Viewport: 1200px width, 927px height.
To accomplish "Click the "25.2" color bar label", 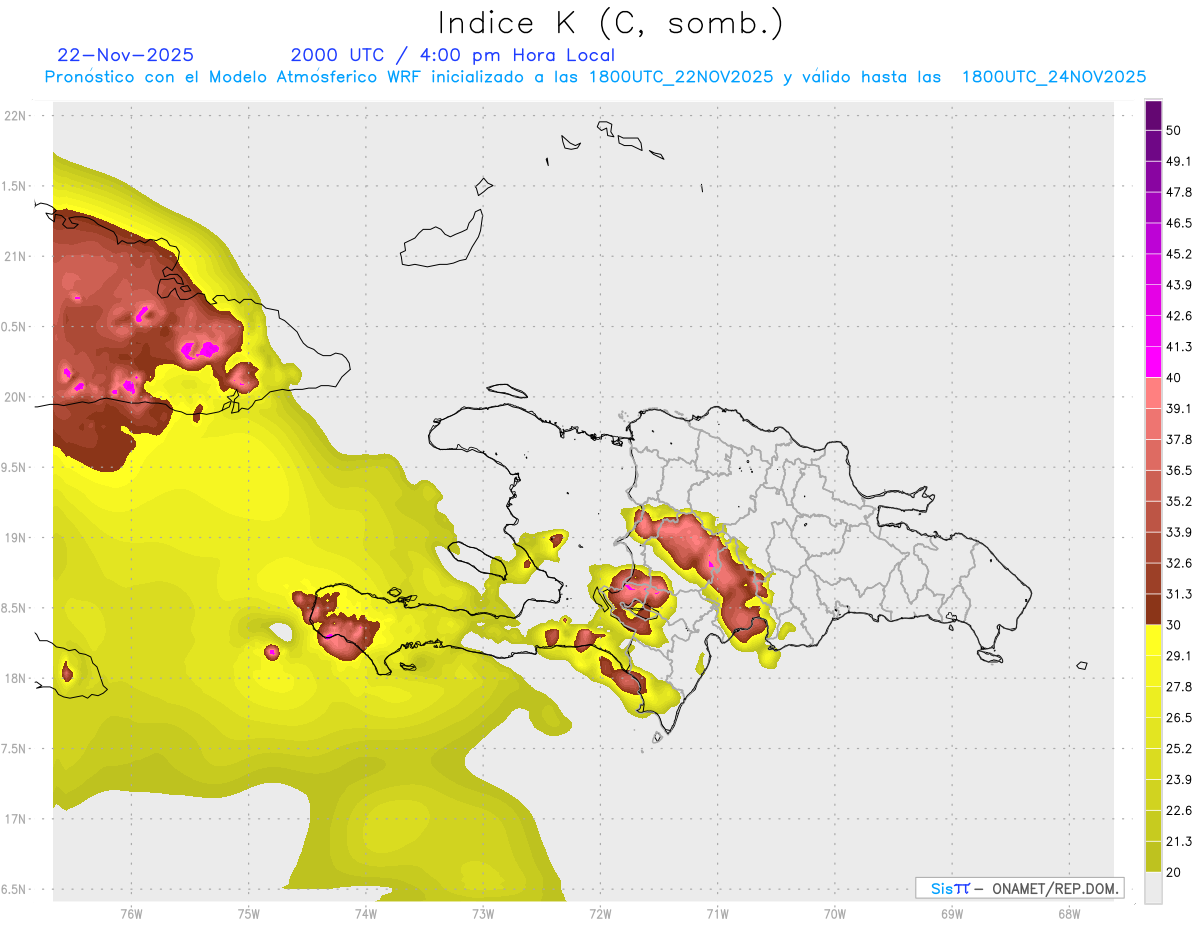I will point(1178,748).
